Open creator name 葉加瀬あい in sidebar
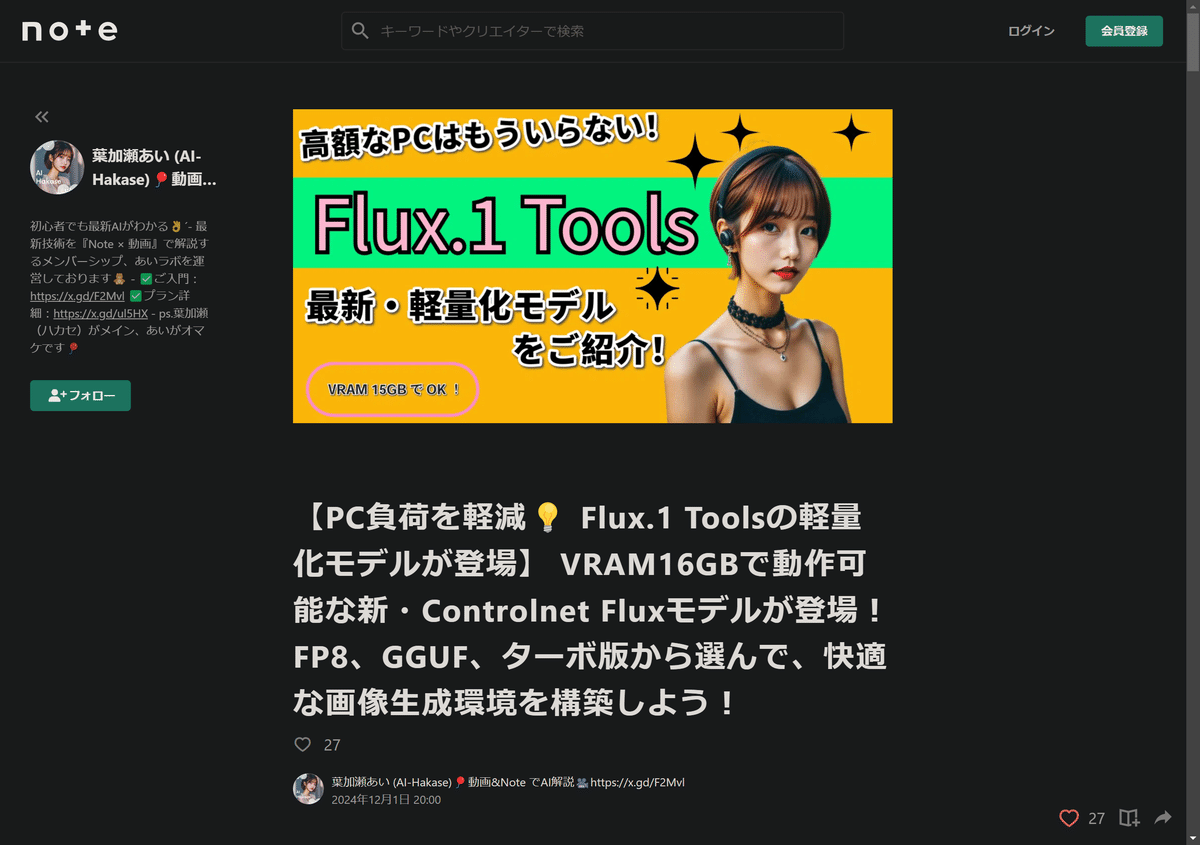The width and height of the screenshot is (1200, 845). pos(154,167)
